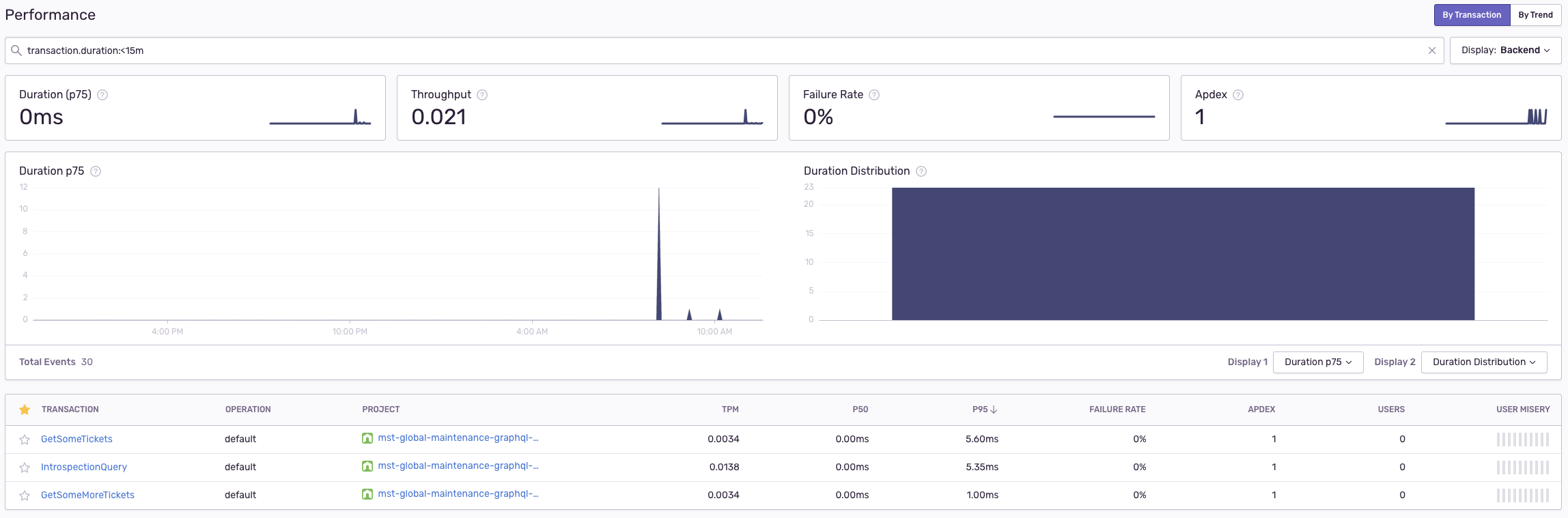Sort table by TPM column header
Screen dimensions: 1568x518
click(x=730, y=409)
